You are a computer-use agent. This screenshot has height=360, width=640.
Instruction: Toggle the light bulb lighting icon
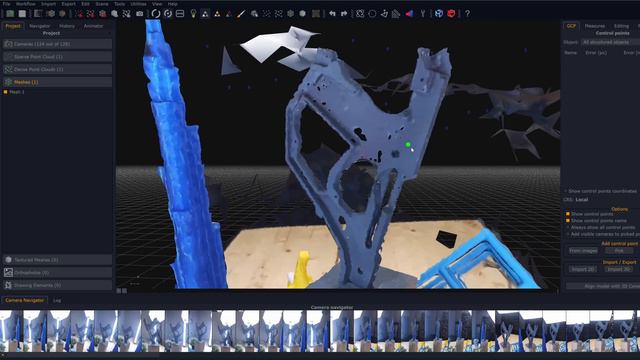193,13
